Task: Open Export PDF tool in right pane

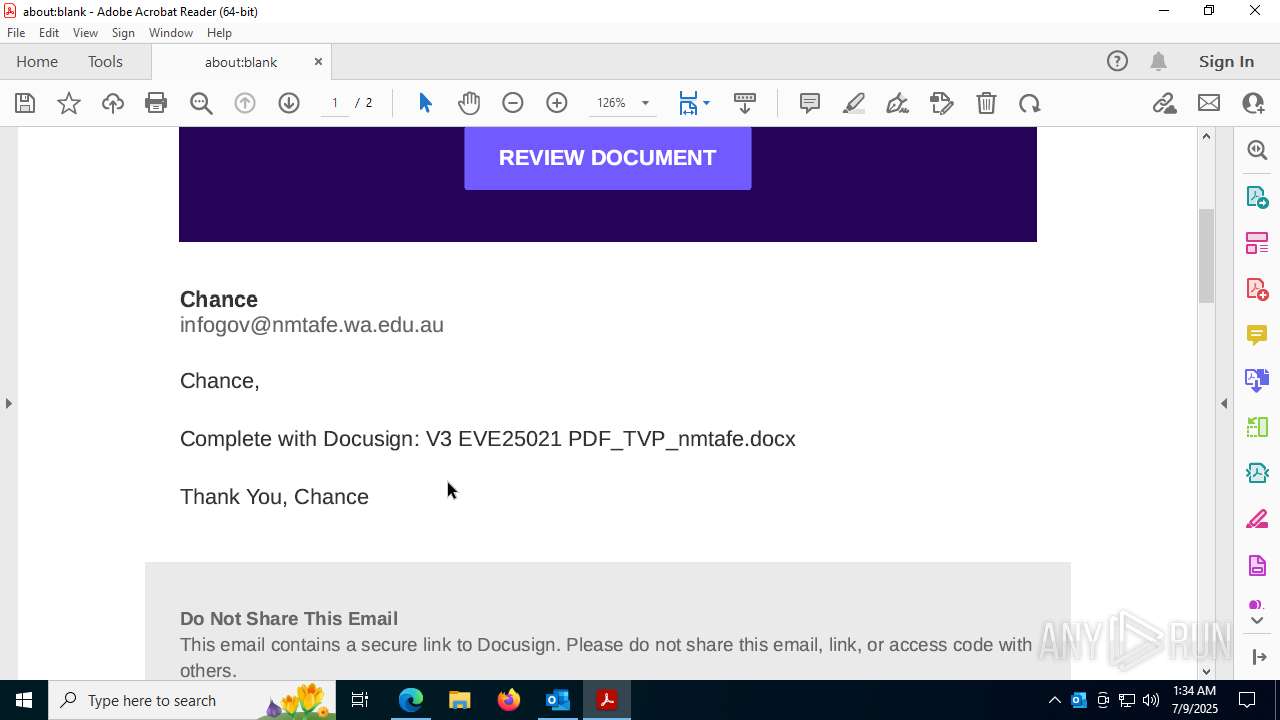Action: (x=1257, y=196)
